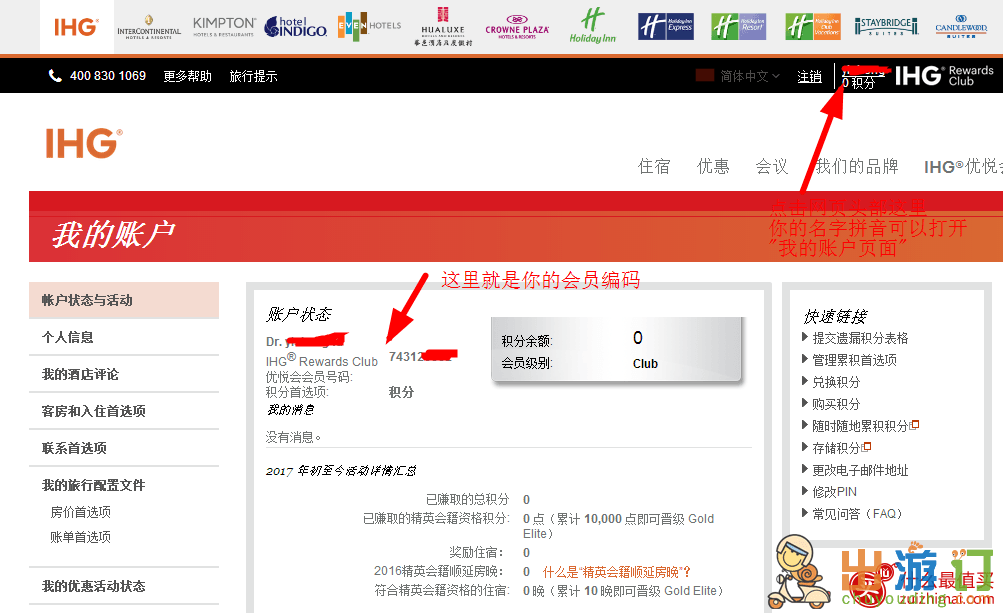Select 联系首选项 in the sidebar
Image resolution: width=1003 pixels, height=613 pixels.
tap(123, 448)
